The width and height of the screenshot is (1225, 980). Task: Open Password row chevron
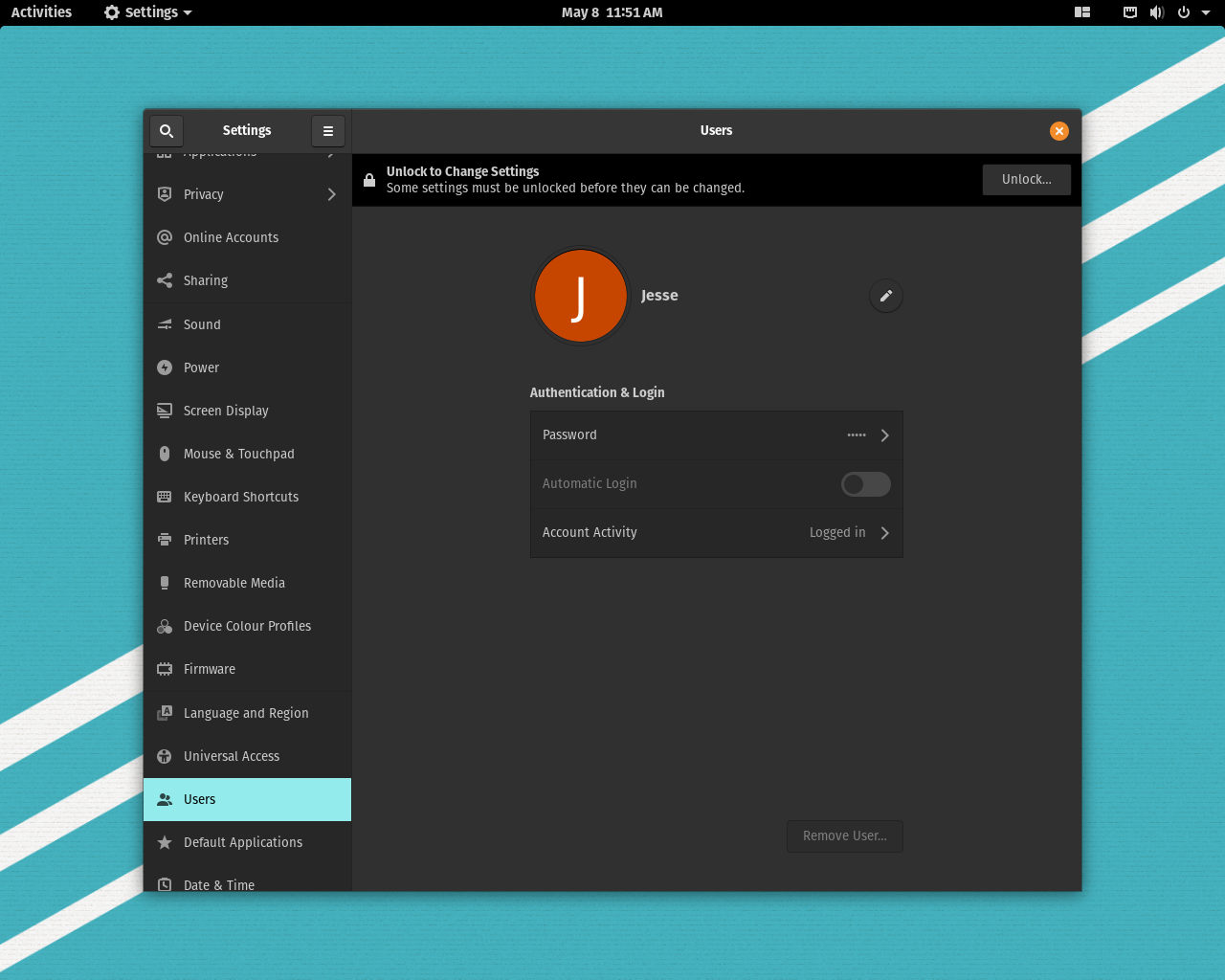click(x=884, y=435)
